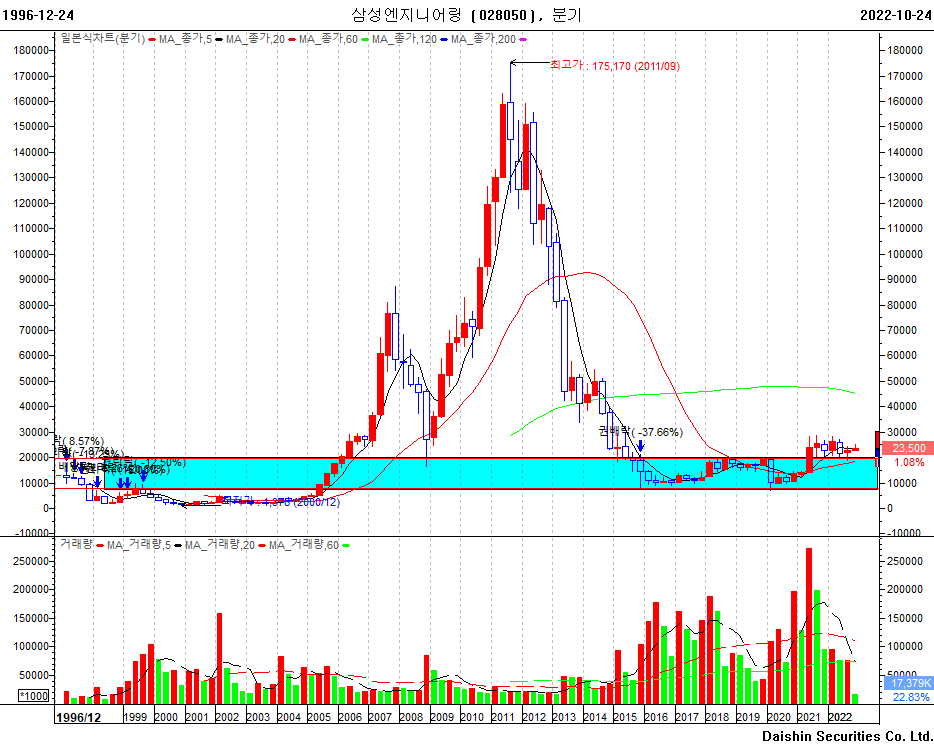Screen dimensions: 934x748
Task: Click the 2005 year marker on the time axis
Action: click(319, 717)
